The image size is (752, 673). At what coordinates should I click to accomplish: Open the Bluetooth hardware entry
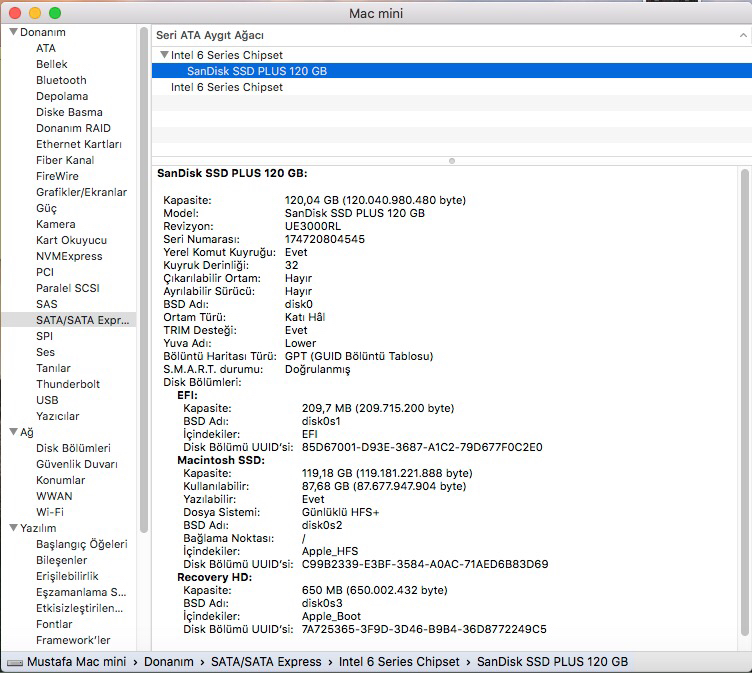[x=61, y=80]
